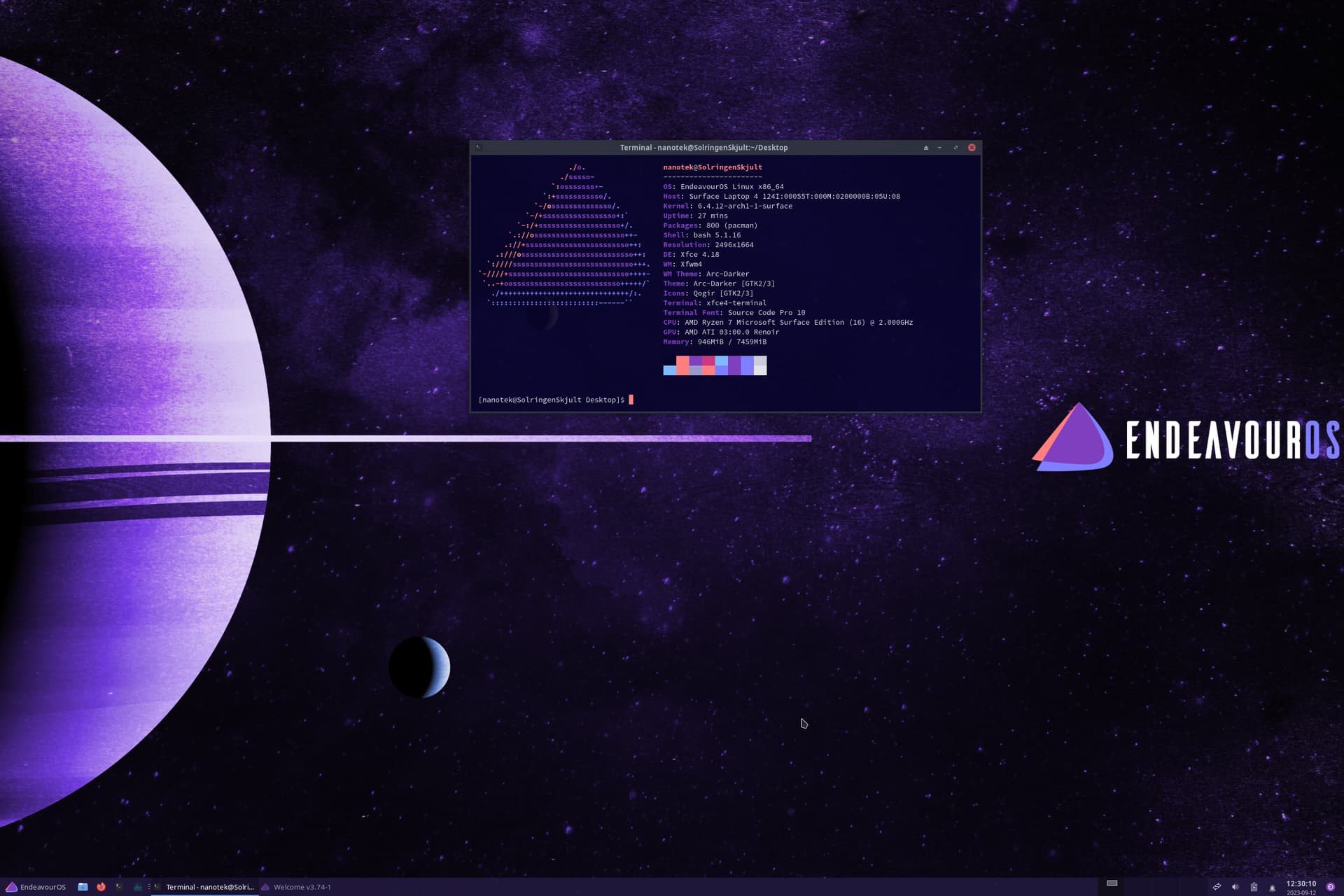Close the Terminal window
The height and width of the screenshot is (896, 1344).
(972, 148)
